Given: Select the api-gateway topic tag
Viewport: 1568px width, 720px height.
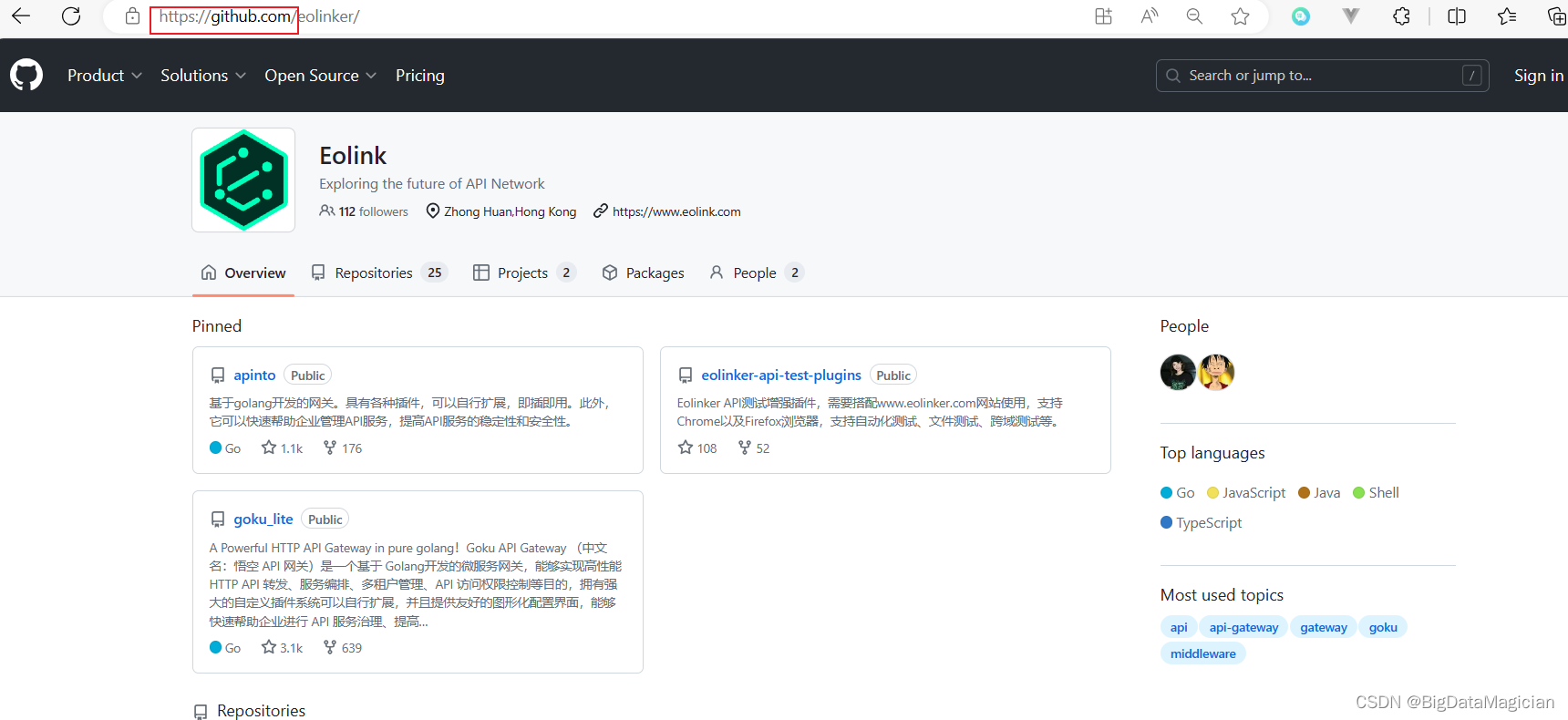Looking at the screenshot, I should tap(1243, 627).
